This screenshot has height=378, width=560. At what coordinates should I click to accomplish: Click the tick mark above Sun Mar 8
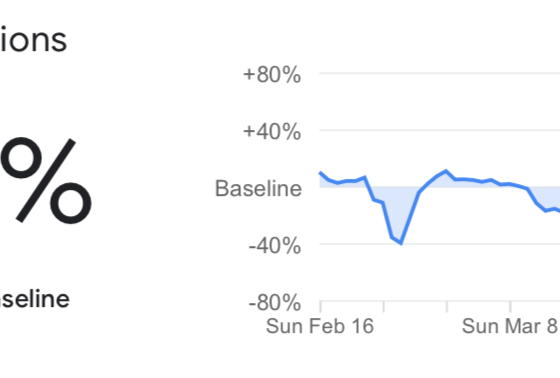pyautogui.click(x=510, y=307)
